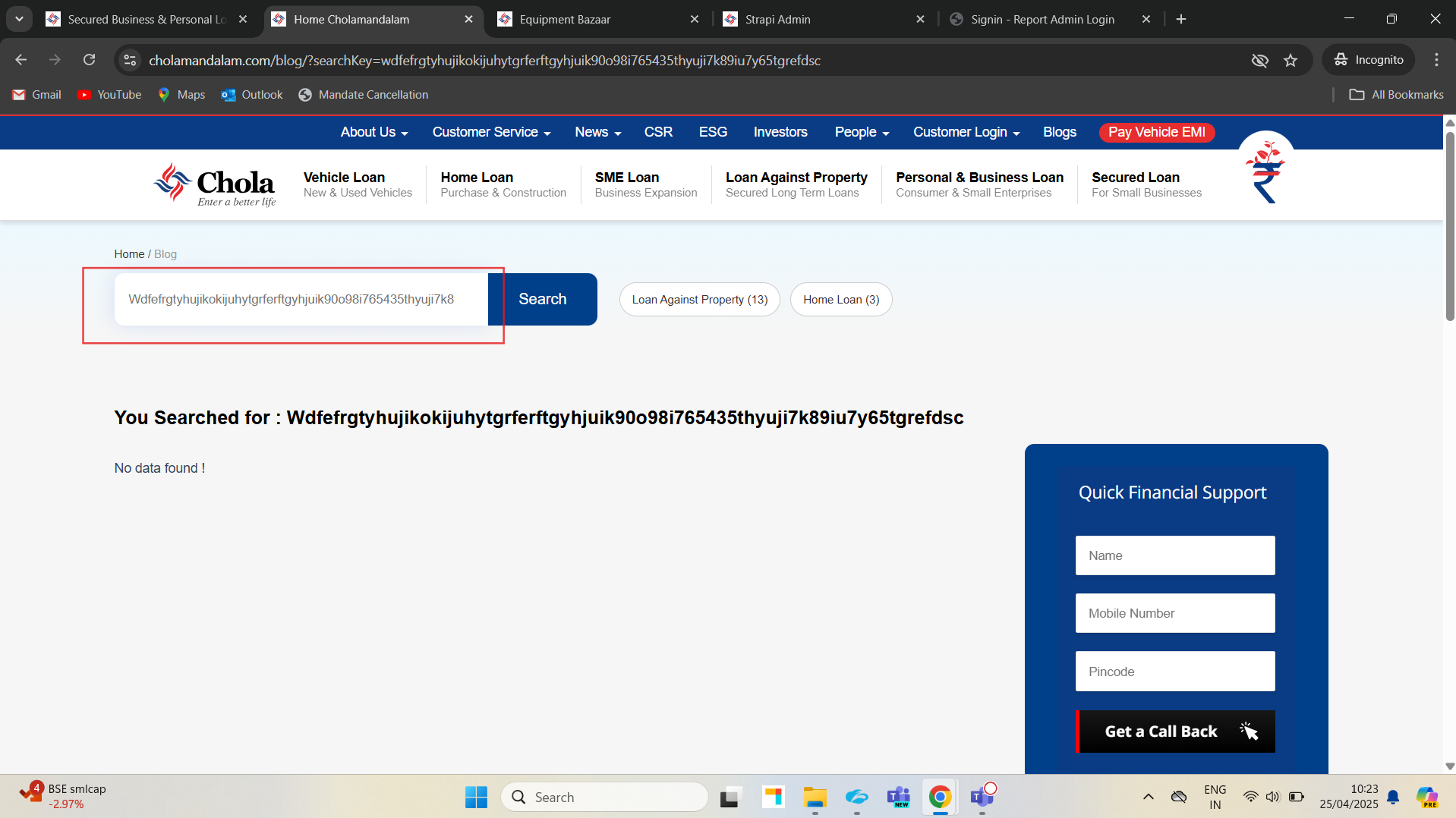The width and height of the screenshot is (1456, 818).
Task: Click the browser forward arrow
Action: click(55, 60)
